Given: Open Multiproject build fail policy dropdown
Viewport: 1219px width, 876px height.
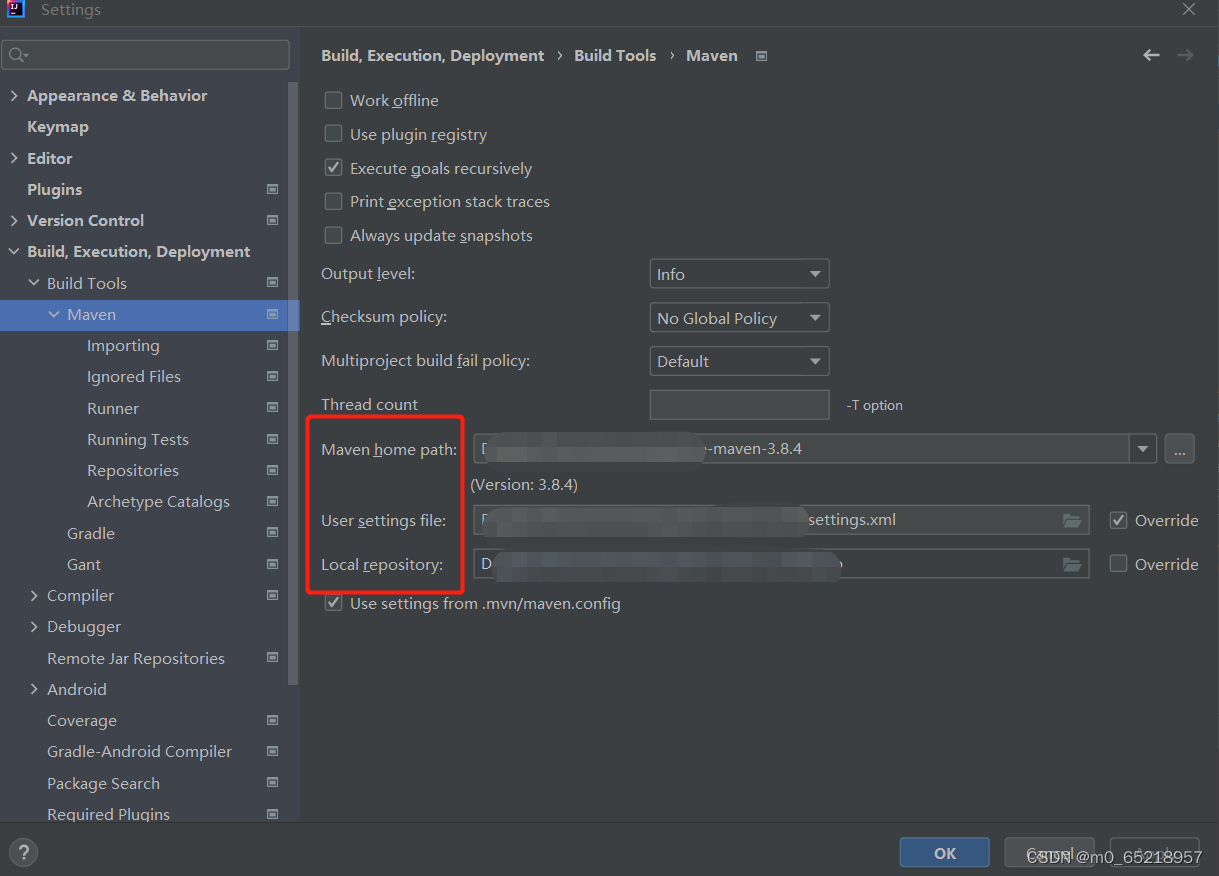Looking at the screenshot, I should click(x=739, y=361).
